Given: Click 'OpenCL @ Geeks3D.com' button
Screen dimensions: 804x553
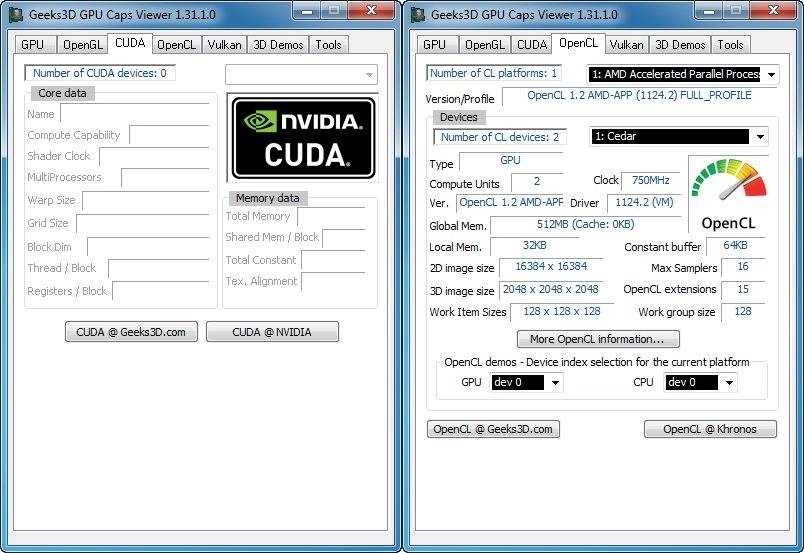Looking at the screenshot, I should 493,429.
